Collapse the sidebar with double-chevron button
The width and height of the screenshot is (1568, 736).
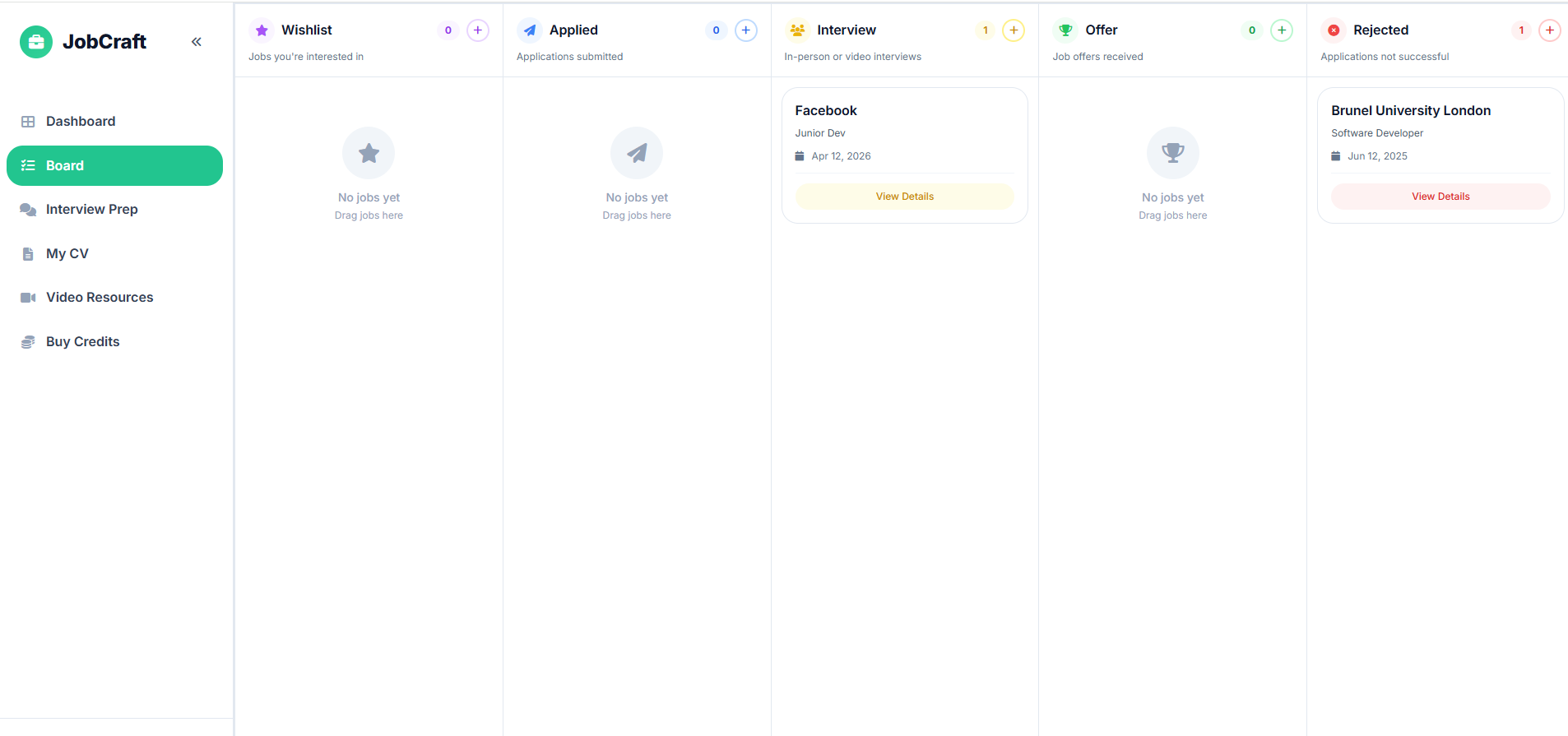click(x=197, y=42)
